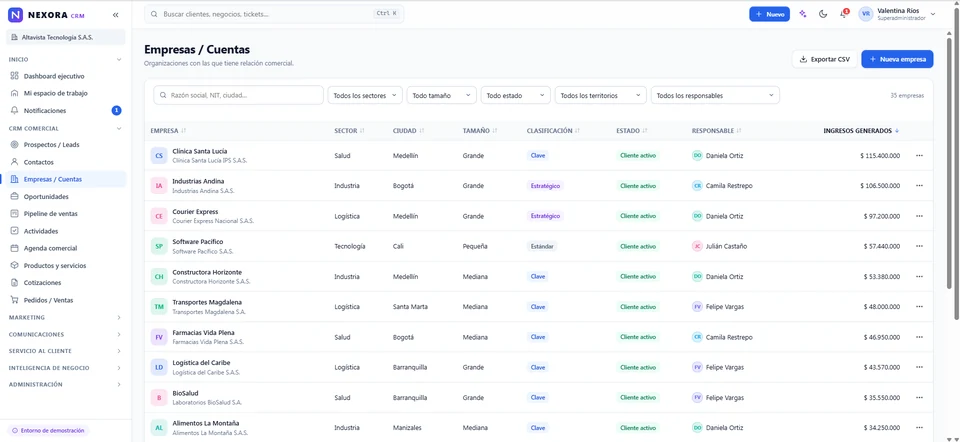Image resolution: width=960 pixels, height=442 pixels.
Task: Click the Nexora CRM logo
Action: pyautogui.click(x=47, y=14)
